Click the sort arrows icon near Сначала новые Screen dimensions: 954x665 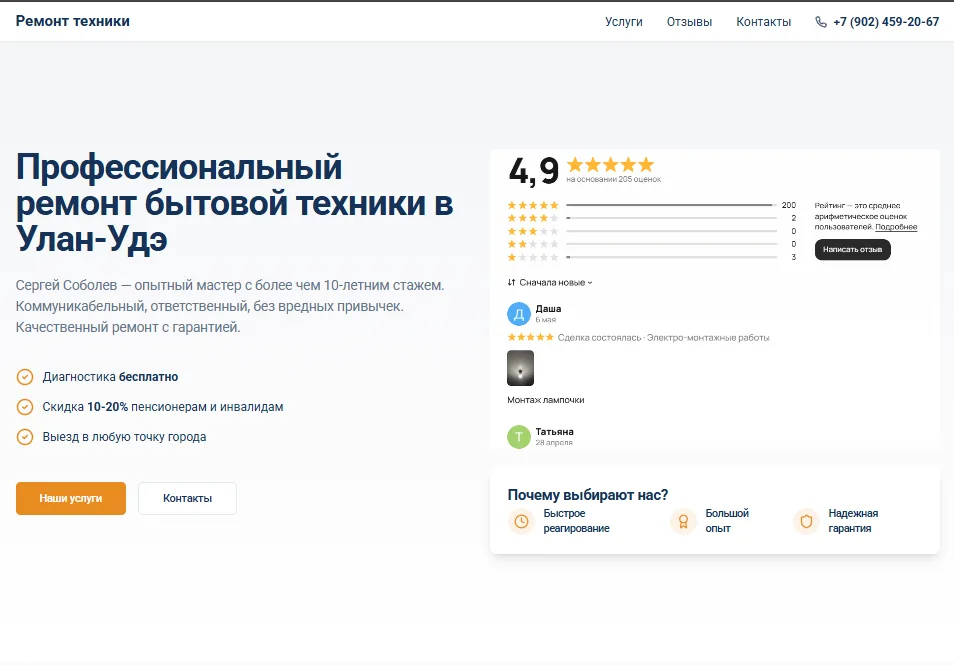coord(511,282)
